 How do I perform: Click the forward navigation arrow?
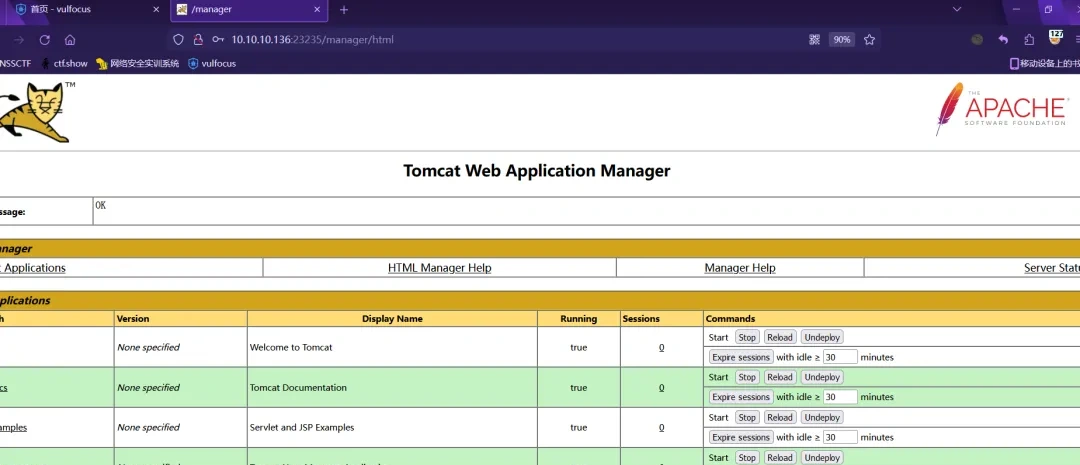pyautogui.click(x=19, y=40)
